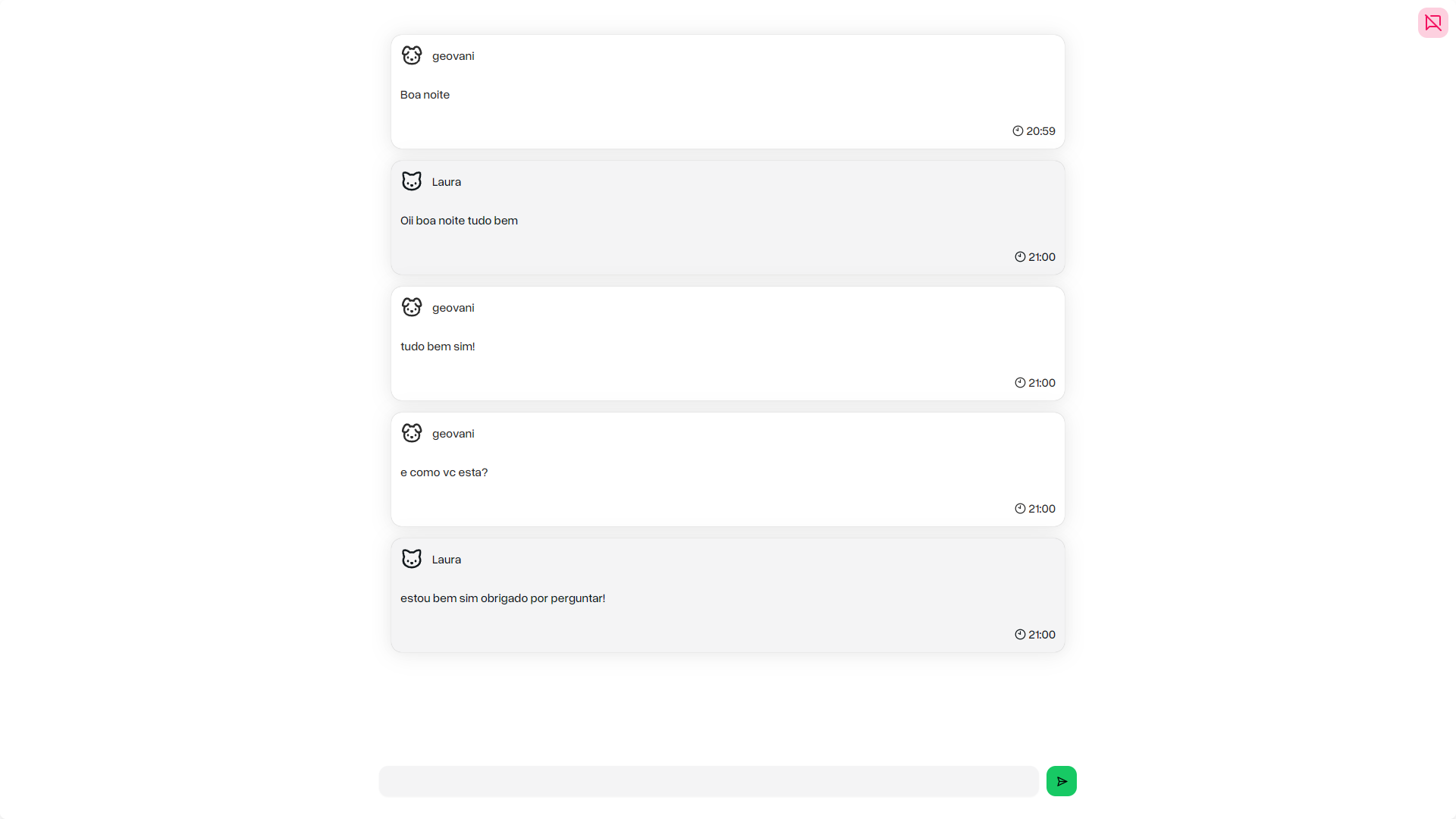Click geovani's dog avatar on "Boa noite"

tap(412, 55)
